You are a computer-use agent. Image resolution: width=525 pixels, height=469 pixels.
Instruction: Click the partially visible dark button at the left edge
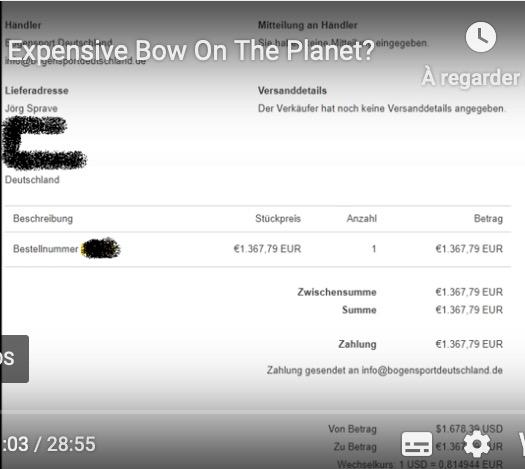point(14,359)
